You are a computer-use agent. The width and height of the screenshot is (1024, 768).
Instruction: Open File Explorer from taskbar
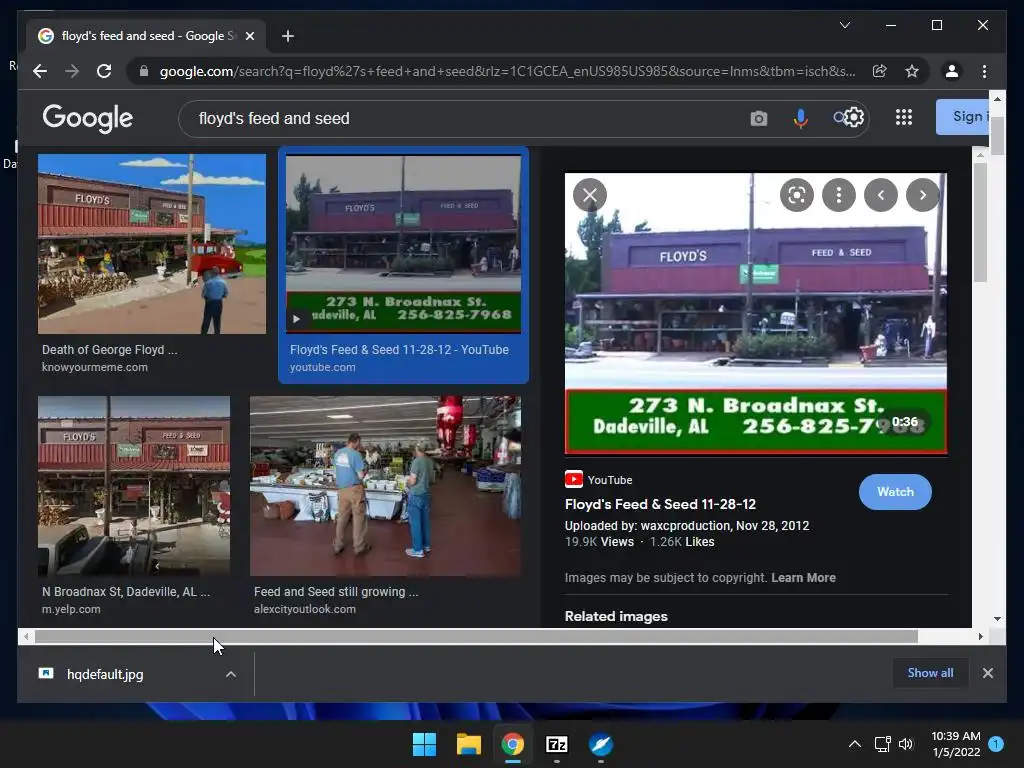[468, 744]
